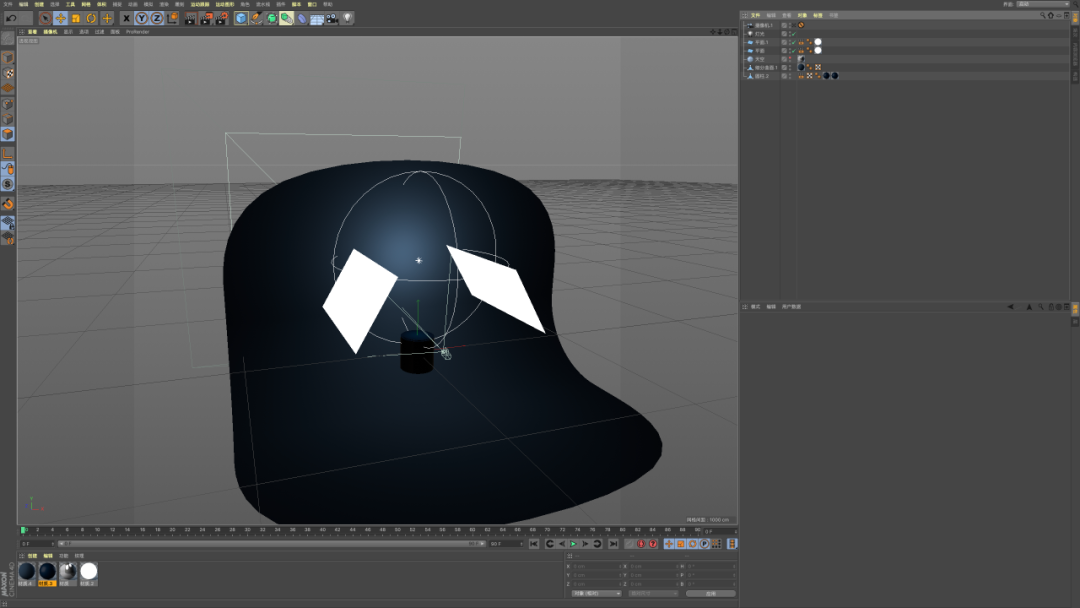The image size is (1080, 608).
Task: Open the Cube primitive object icon
Action: [240, 19]
